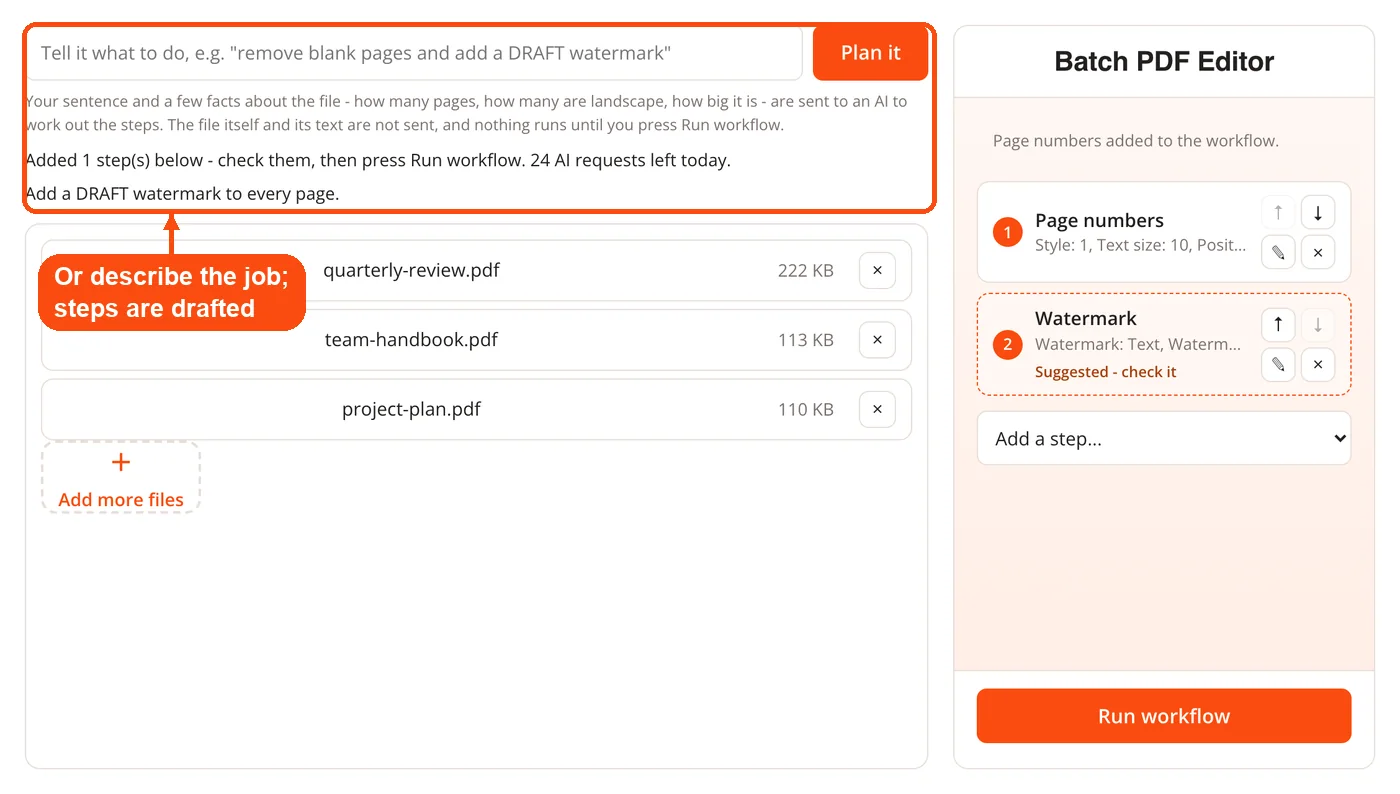The height and width of the screenshot is (794, 1400).
Task: Click the step 2 number badge
Action: click(1007, 345)
